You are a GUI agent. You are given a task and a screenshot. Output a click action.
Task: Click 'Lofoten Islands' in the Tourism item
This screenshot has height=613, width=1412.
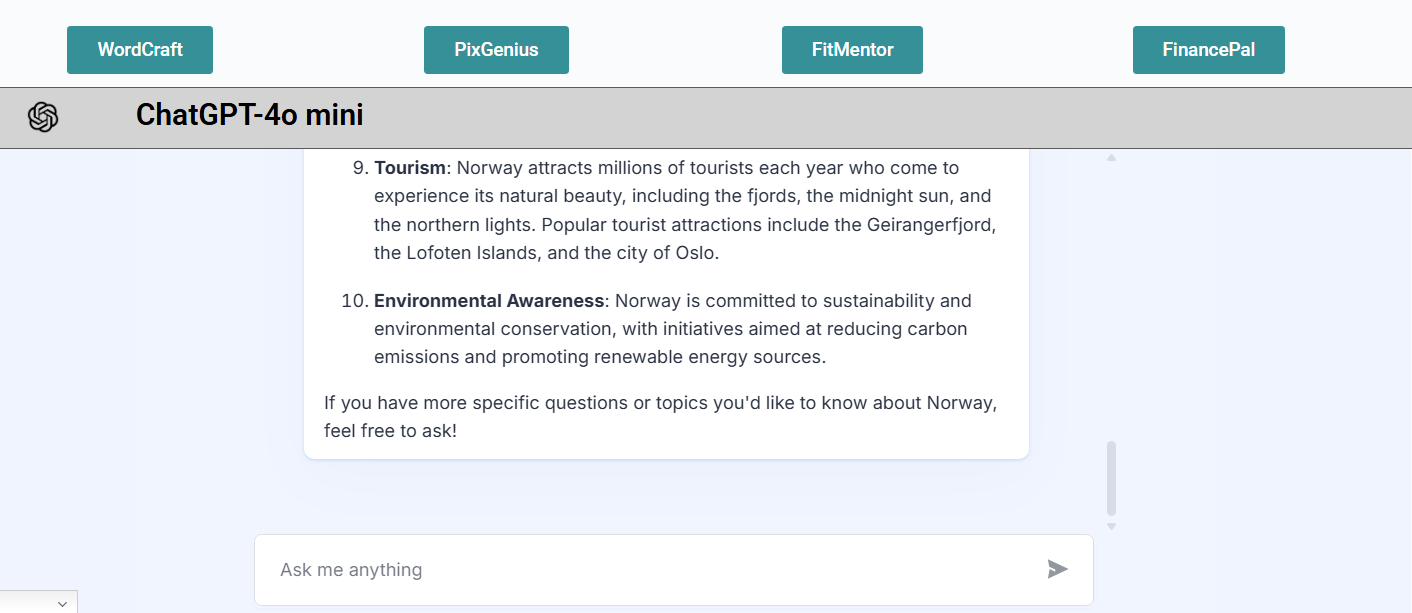coord(472,253)
